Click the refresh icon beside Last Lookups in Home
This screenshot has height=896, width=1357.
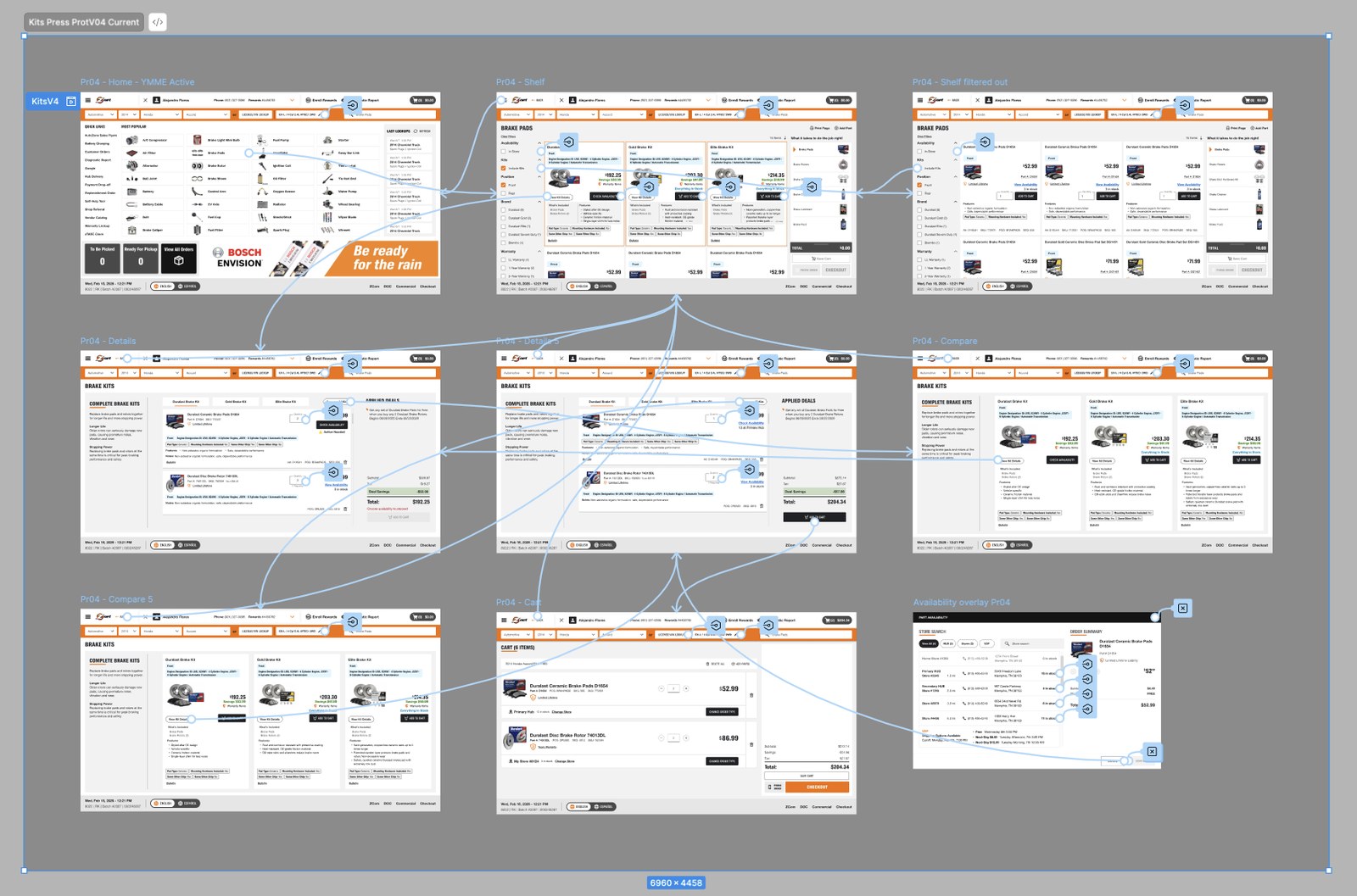coord(417,131)
